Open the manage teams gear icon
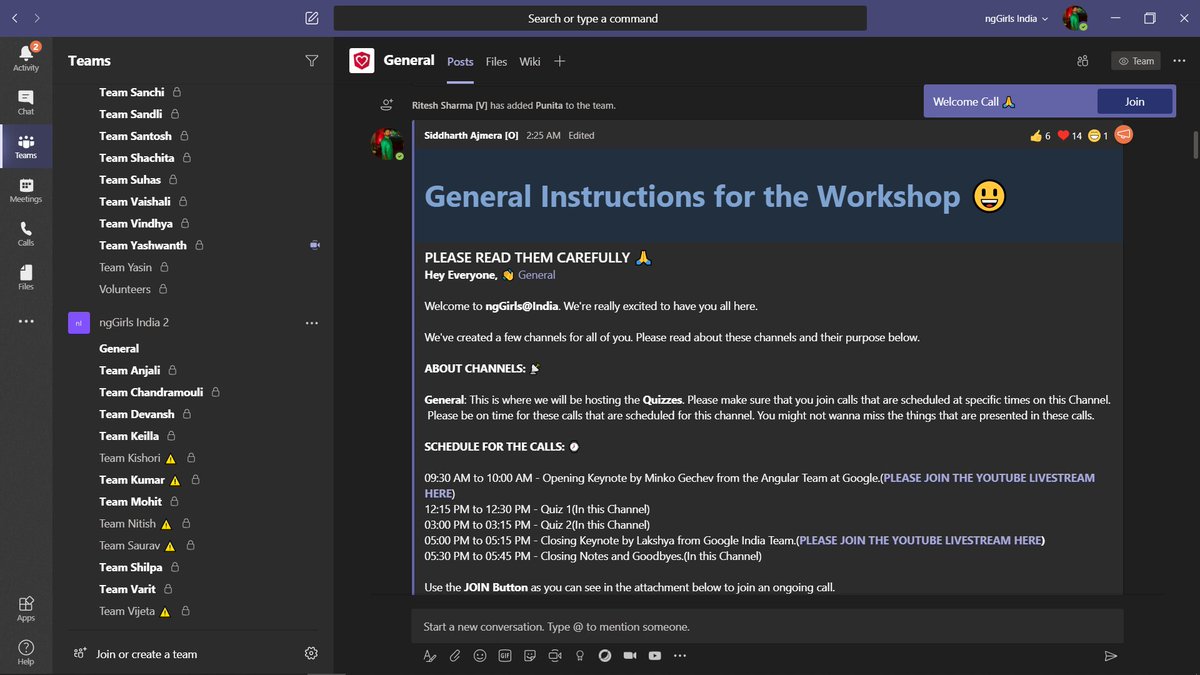This screenshot has height=675, width=1200. 311,653
